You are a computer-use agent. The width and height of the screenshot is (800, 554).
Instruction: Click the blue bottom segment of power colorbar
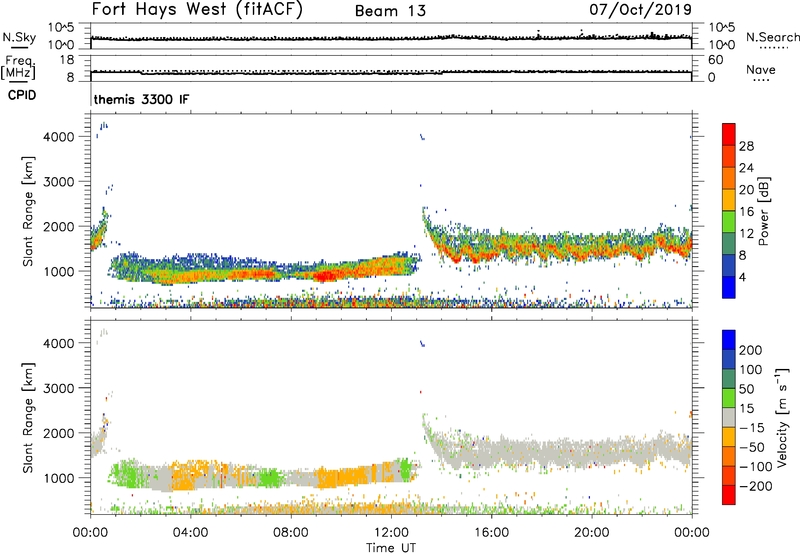[x=729, y=287]
